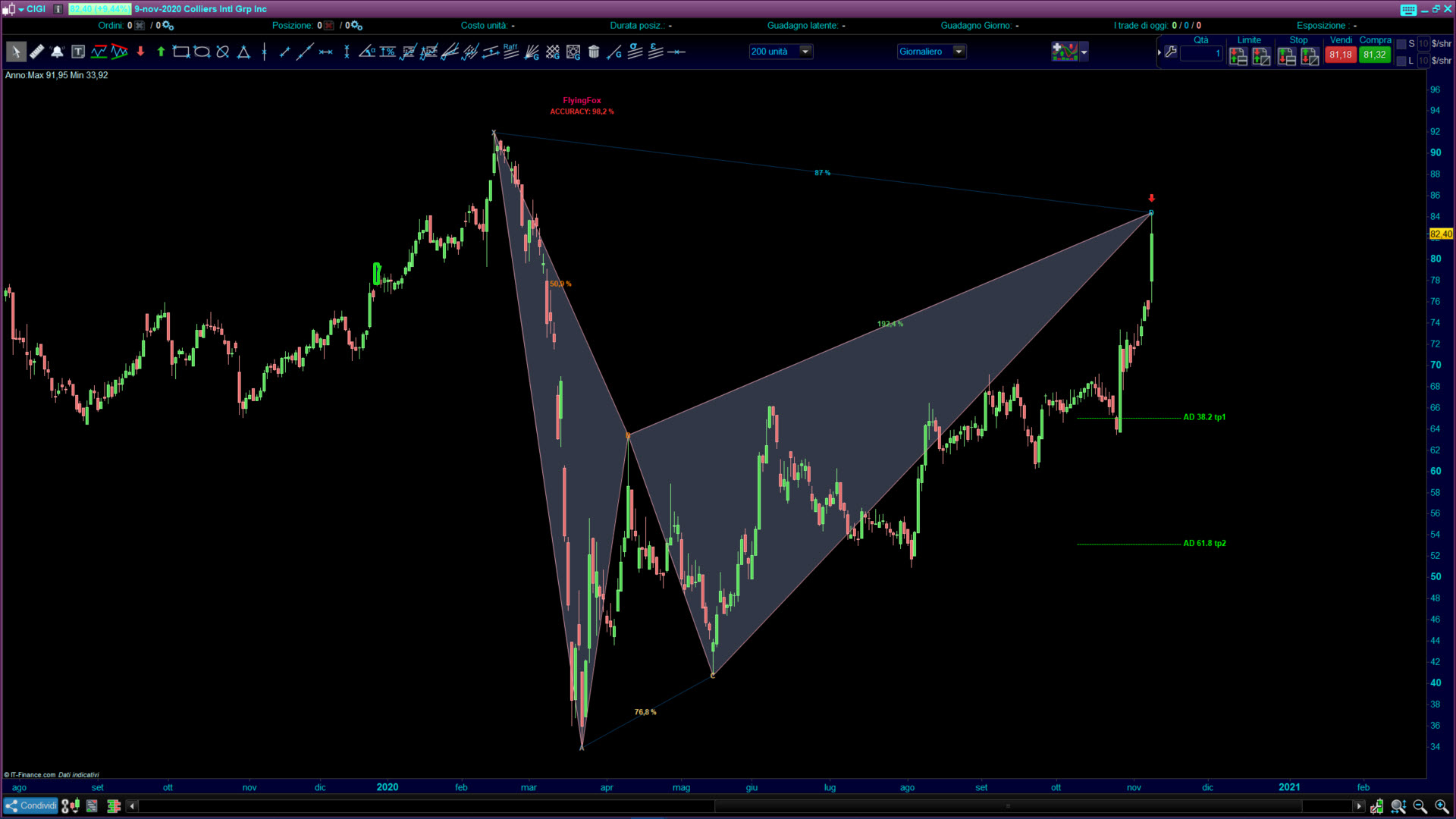Click the Compra 81,32 buy button

coord(1374,55)
